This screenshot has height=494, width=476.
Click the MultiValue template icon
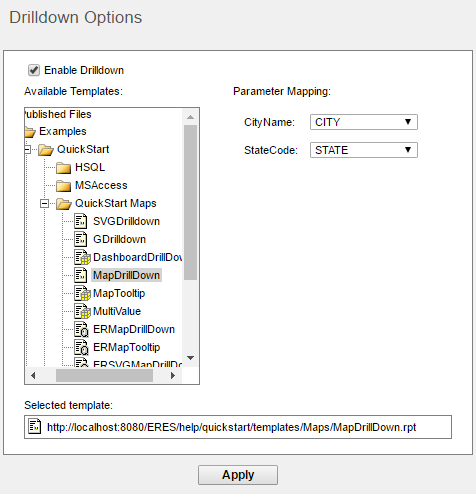[82, 311]
